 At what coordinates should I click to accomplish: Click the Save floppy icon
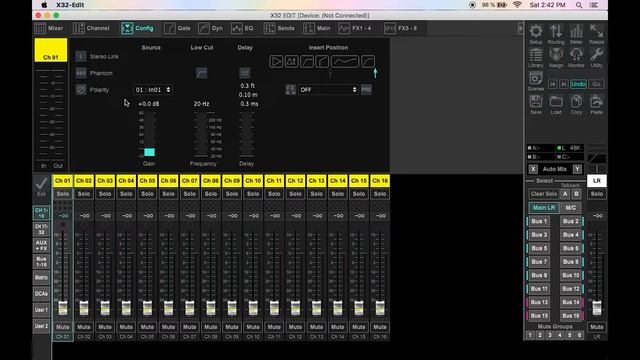[536, 102]
